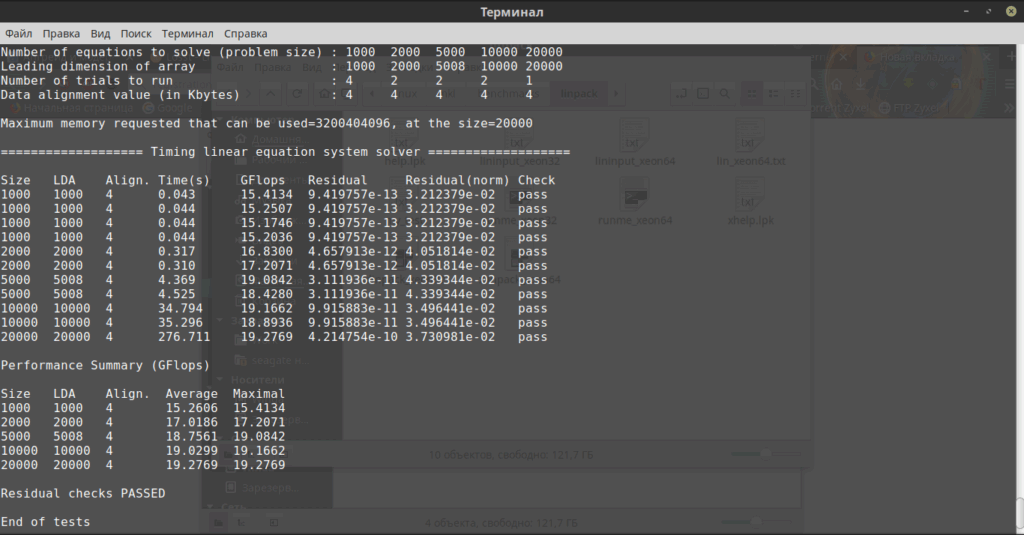This screenshot has width=1024, height=535.
Task: Click the linpack breadcrumb path button
Action: pos(579,94)
